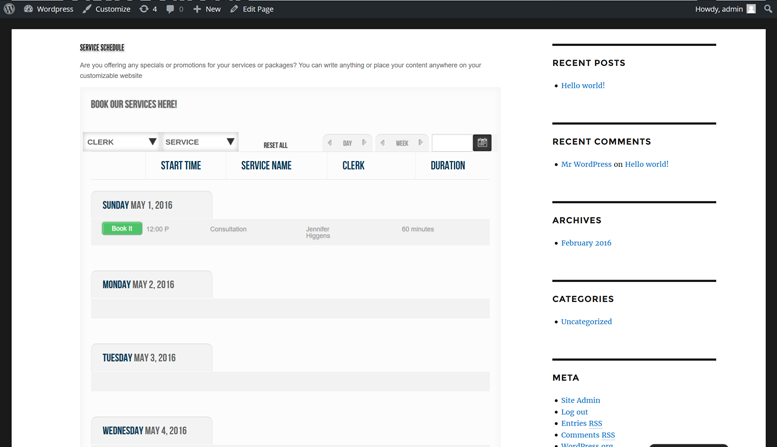Click Edit Page in admin bar

pos(252,9)
